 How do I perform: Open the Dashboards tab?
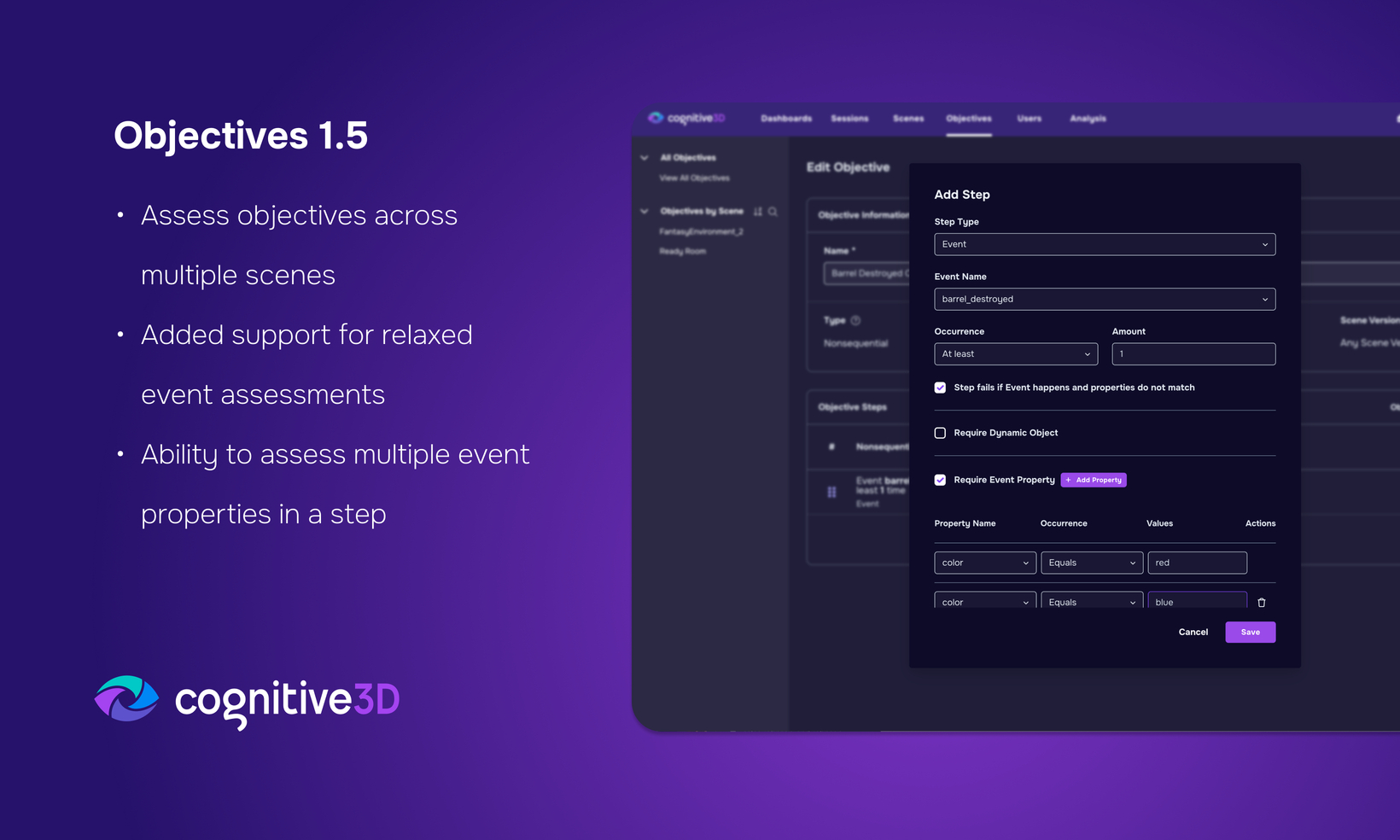click(x=786, y=119)
